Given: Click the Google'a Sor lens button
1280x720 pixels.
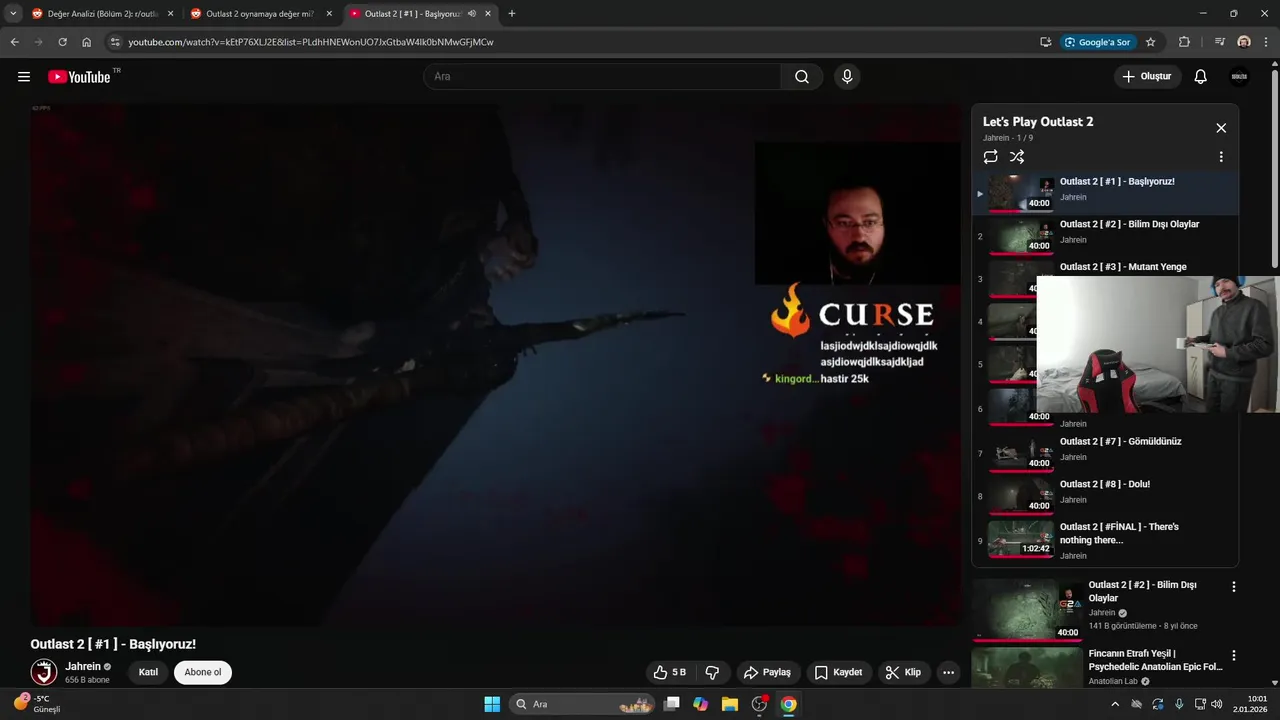Looking at the screenshot, I should (x=1097, y=42).
